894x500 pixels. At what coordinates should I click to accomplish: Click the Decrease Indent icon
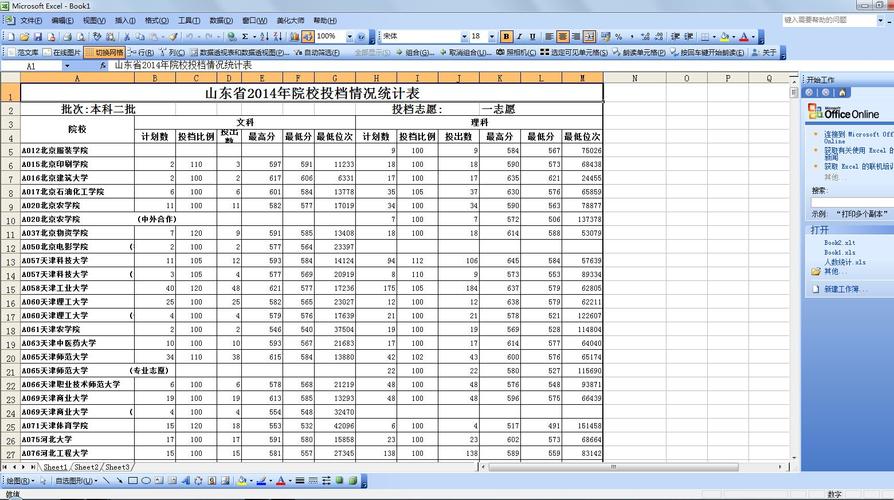(x=675, y=36)
